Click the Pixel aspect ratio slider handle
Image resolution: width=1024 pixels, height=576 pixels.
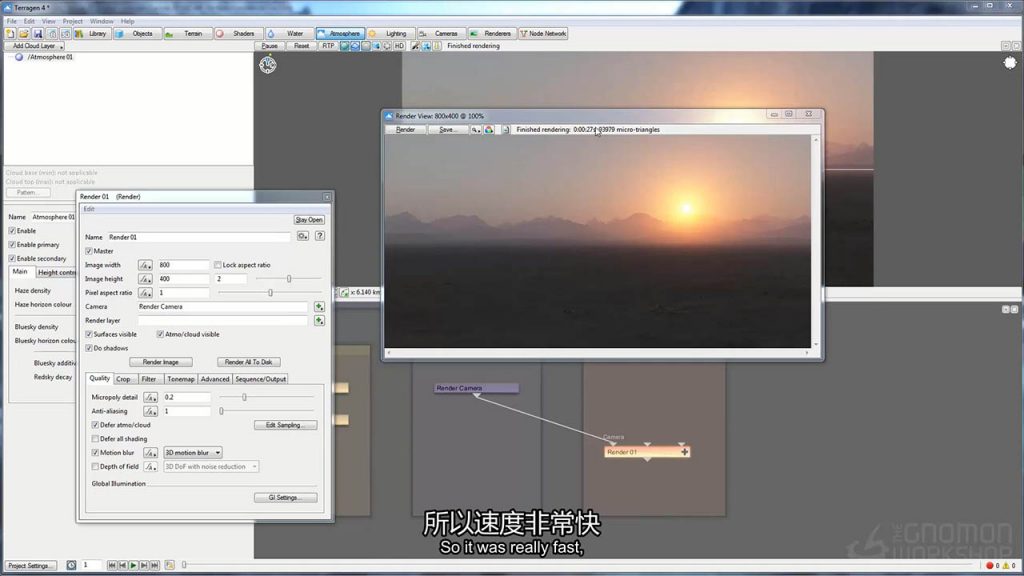(x=270, y=293)
